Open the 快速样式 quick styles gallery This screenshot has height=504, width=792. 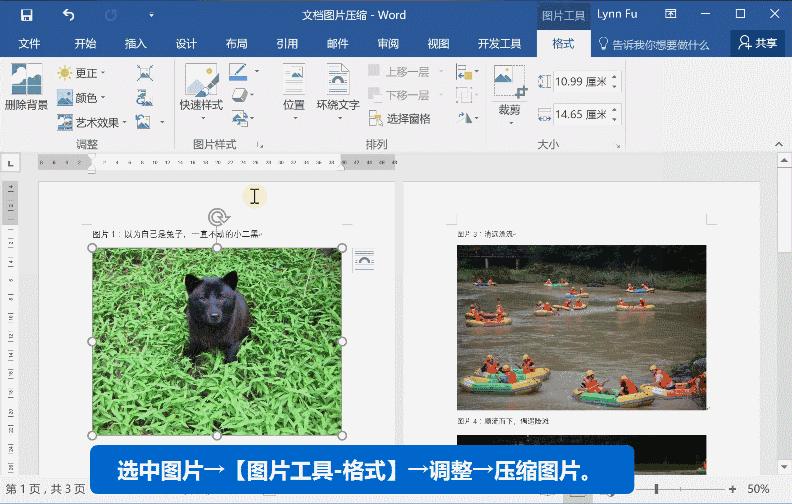coord(202,91)
